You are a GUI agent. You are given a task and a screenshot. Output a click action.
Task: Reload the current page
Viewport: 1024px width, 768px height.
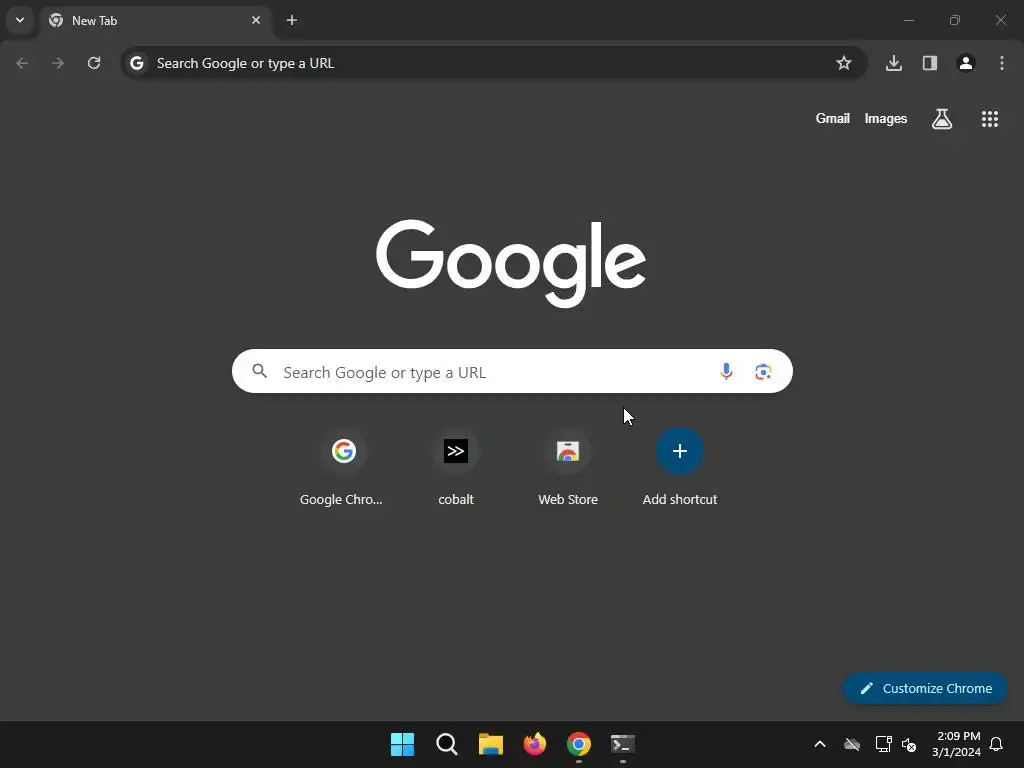pyautogui.click(x=94, y=63)
